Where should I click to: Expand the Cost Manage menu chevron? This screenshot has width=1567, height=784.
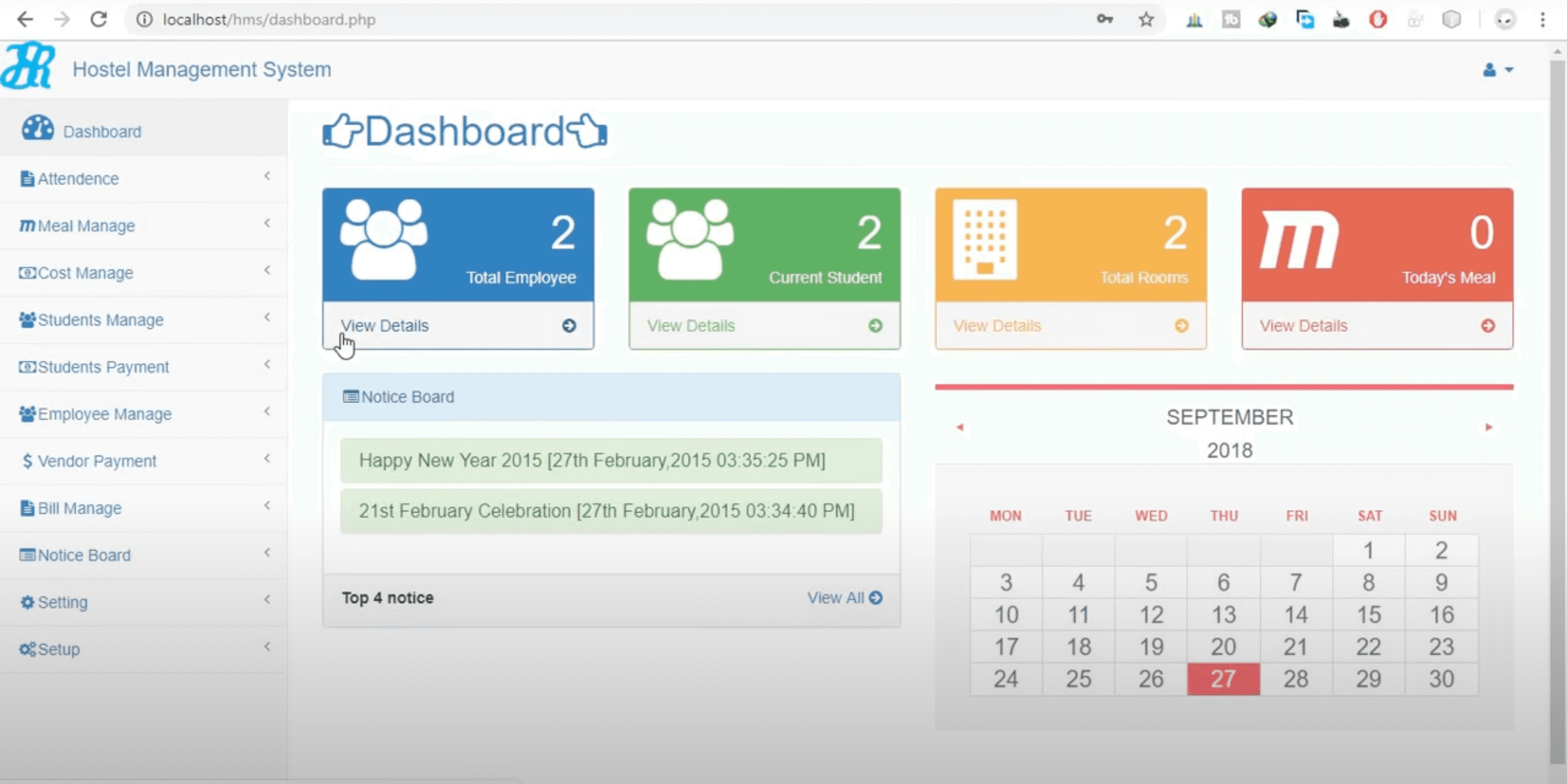(x=267, y=270)
